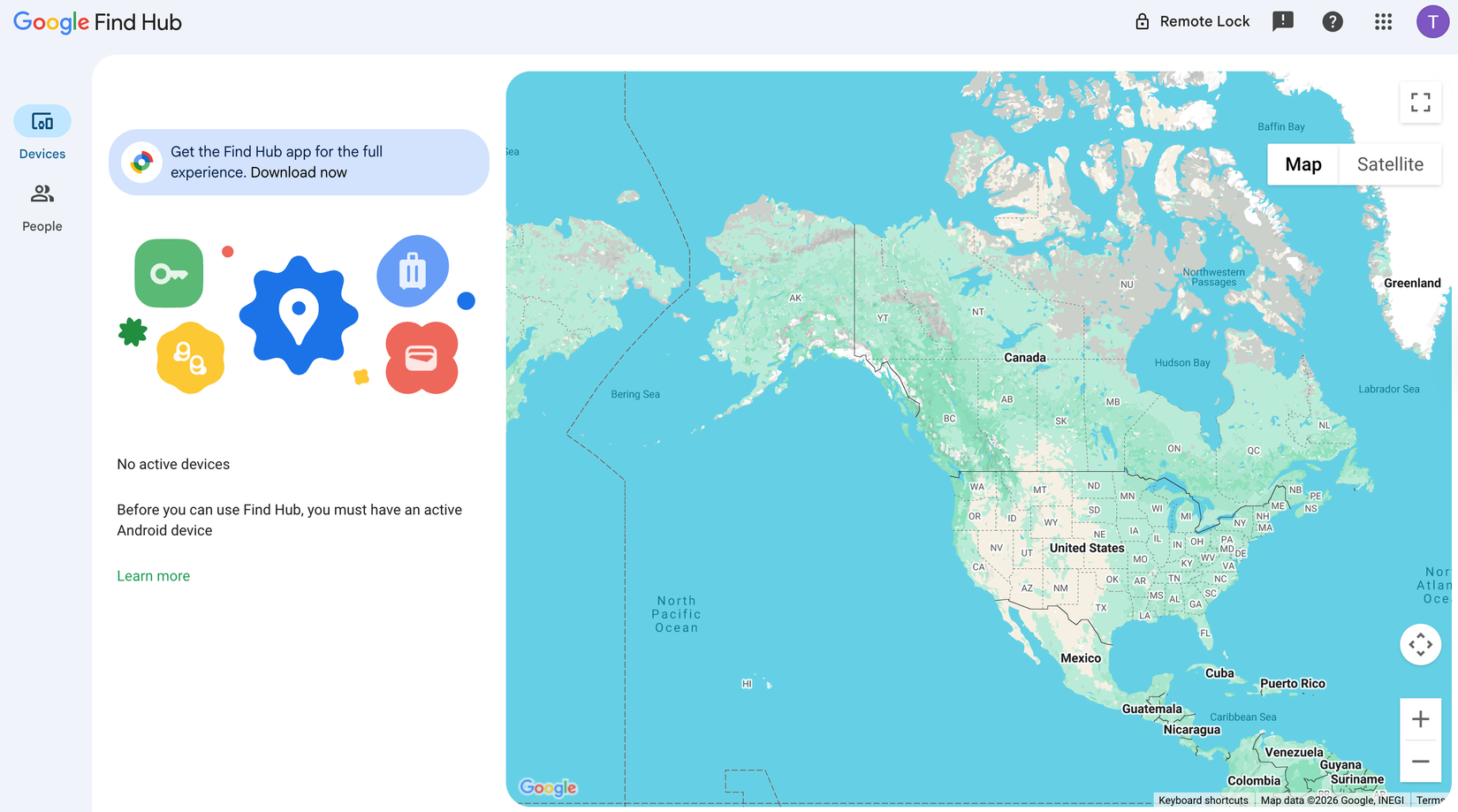1458x812 pixels.
Task: Open help with the question mark icon
Action: pyautogui.click(x=1333, y=21)
